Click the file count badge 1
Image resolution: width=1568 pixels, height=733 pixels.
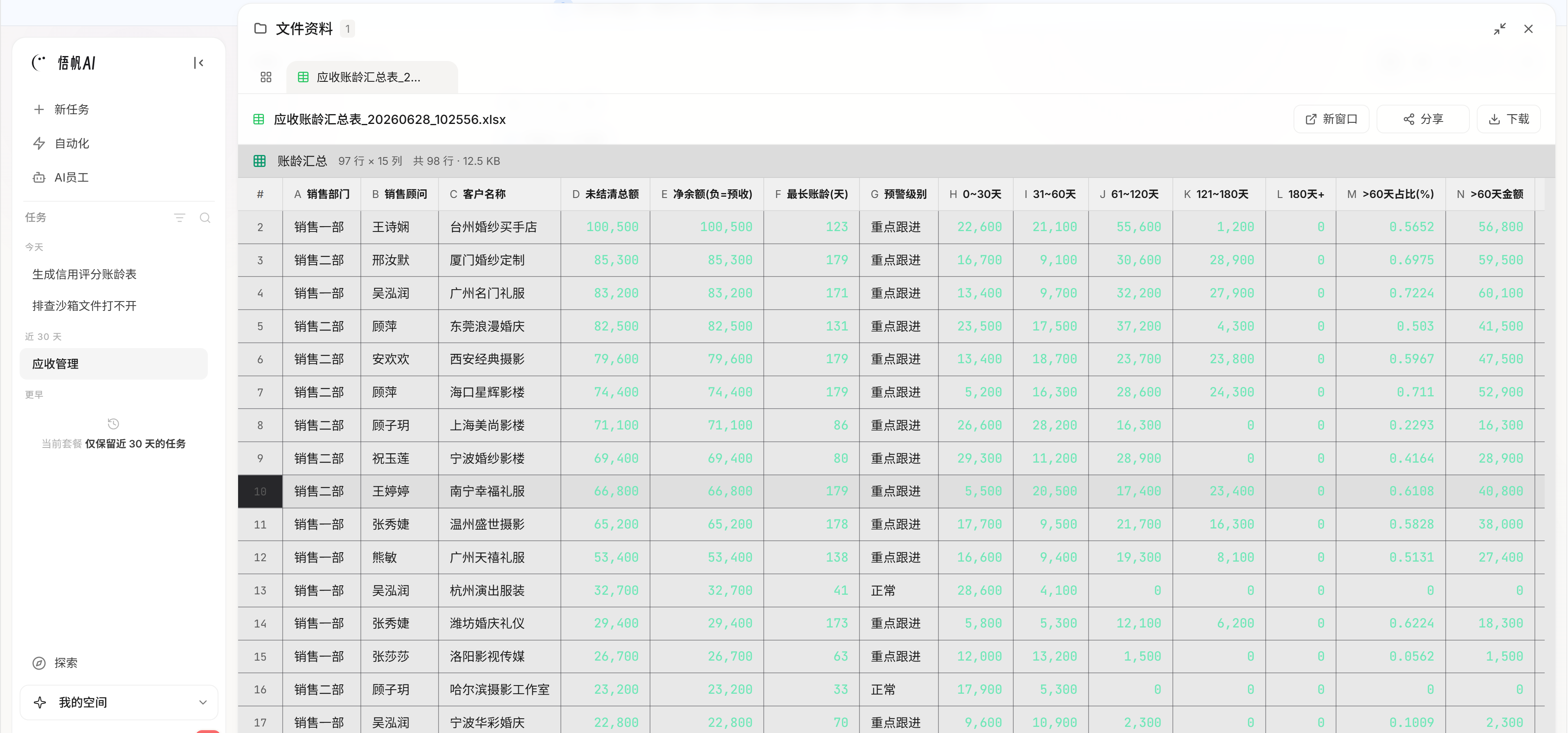click(x=348, y=29)
